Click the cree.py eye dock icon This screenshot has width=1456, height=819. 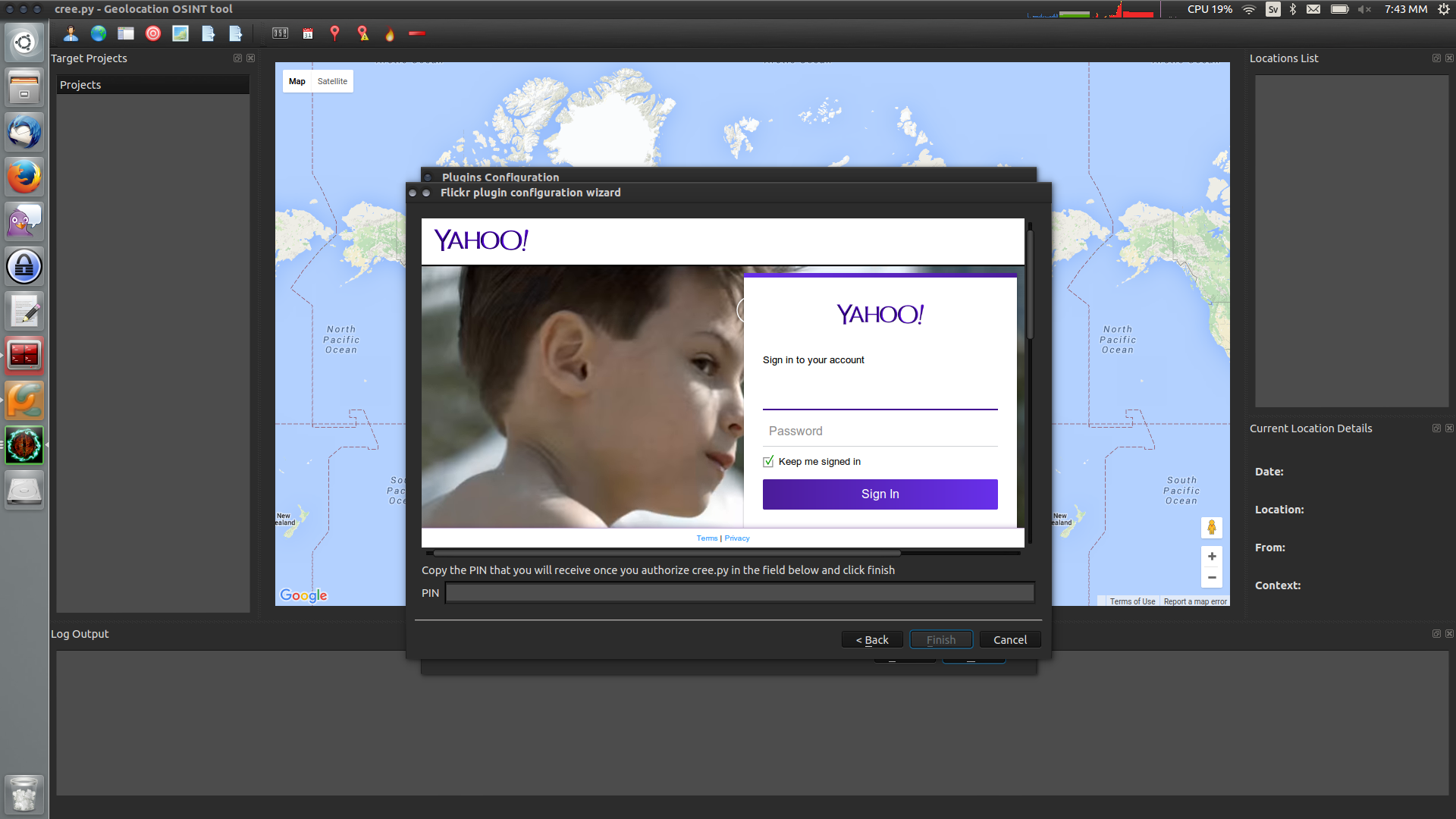point(24,445)
